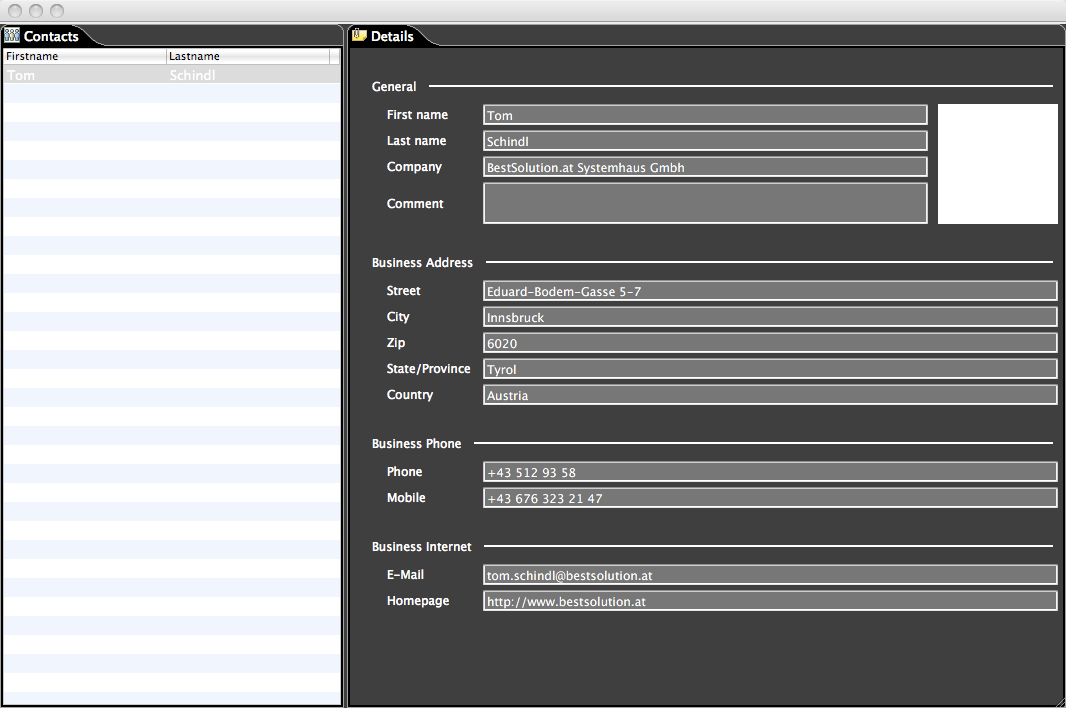
Task: Edit the Last name field
Action: (x=705, y=141)
